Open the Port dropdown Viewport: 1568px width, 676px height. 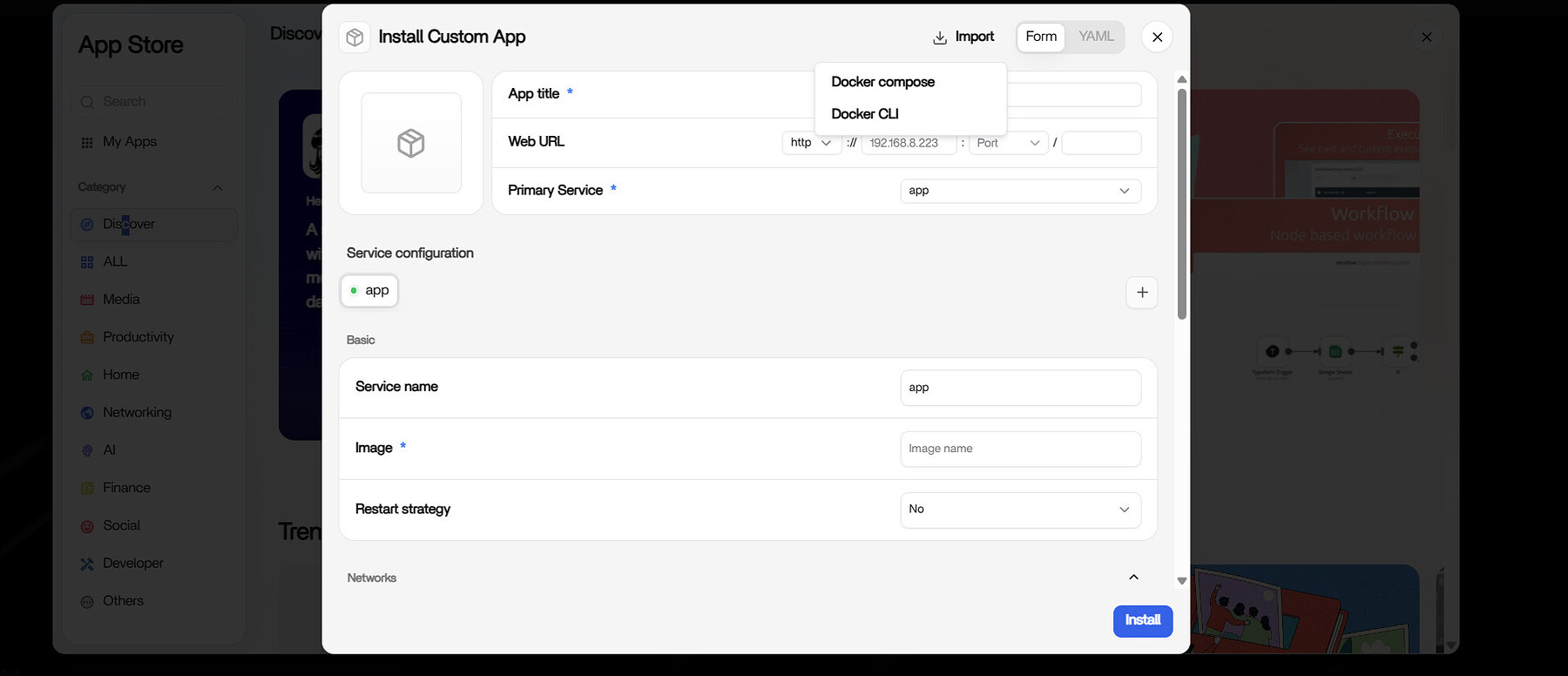coord(1009,143)
